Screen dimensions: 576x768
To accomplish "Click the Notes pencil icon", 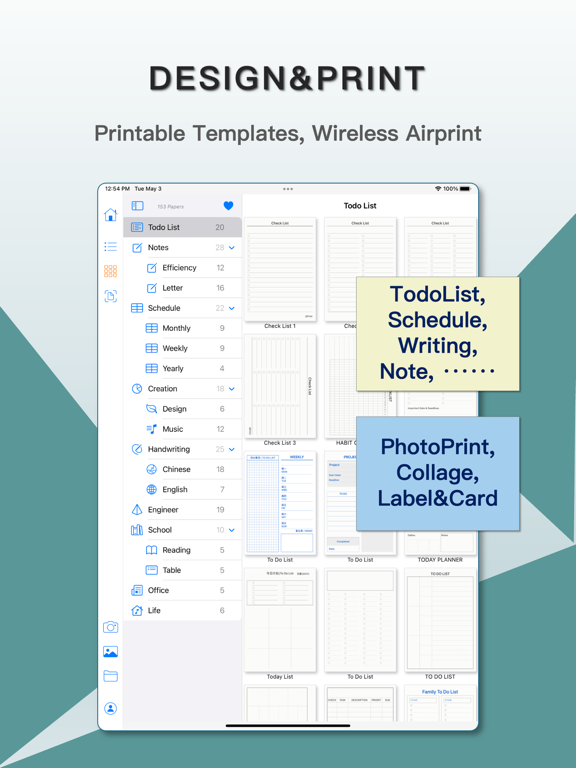I will point(137,247).
